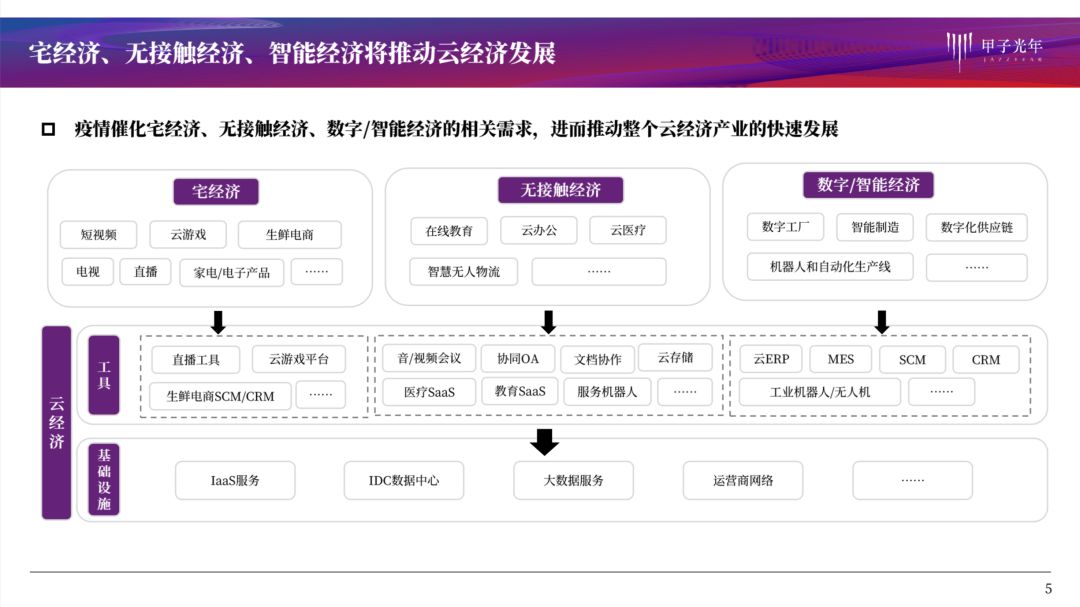
Task: Click the 家电/电子产品 box
Action: click(x=231, y=273)
